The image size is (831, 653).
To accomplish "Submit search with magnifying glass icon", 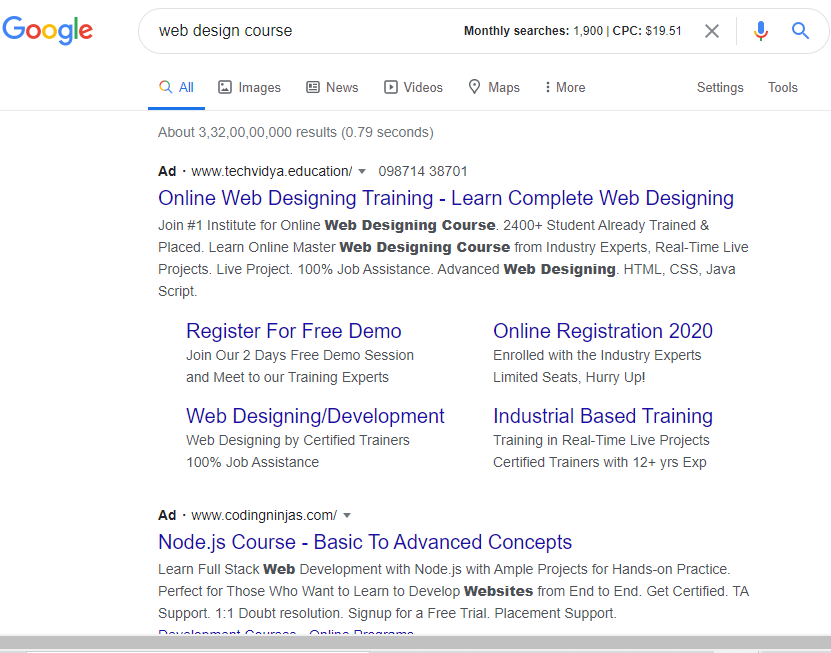I will pyautogui.click(x=800, y=31).
